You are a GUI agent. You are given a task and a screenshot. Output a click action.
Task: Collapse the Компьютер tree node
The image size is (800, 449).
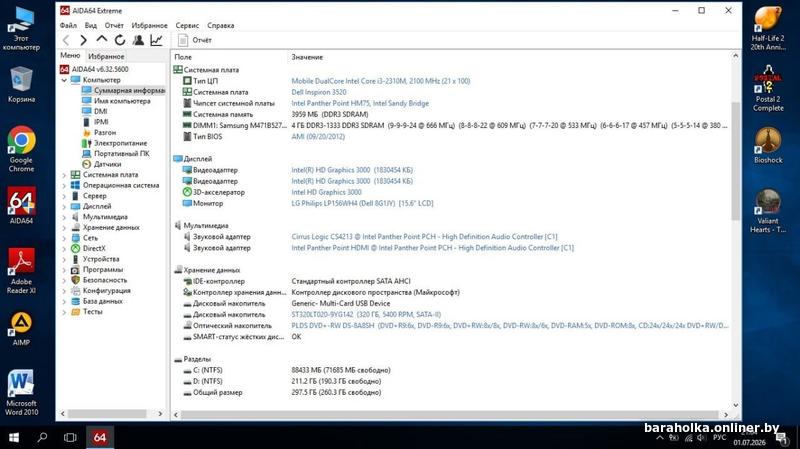coord(64,80)
